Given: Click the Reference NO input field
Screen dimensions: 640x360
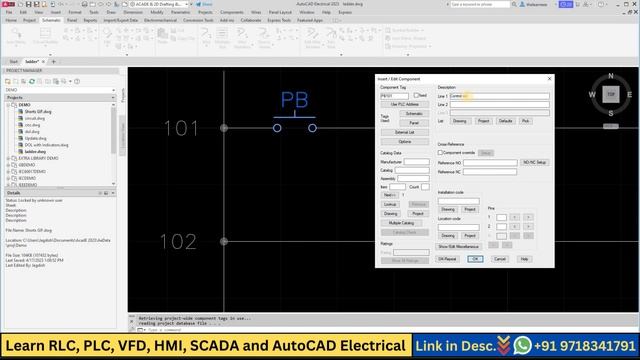Looking at the screenshot, I should coord(490,163).
